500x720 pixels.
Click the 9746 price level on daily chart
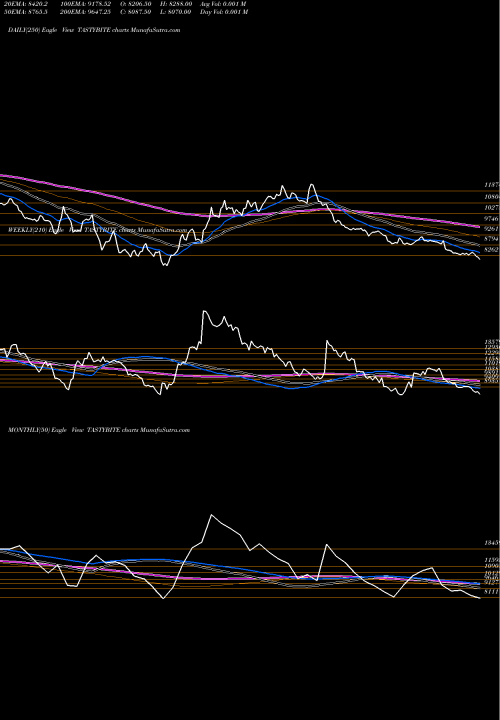coord(491,219)
